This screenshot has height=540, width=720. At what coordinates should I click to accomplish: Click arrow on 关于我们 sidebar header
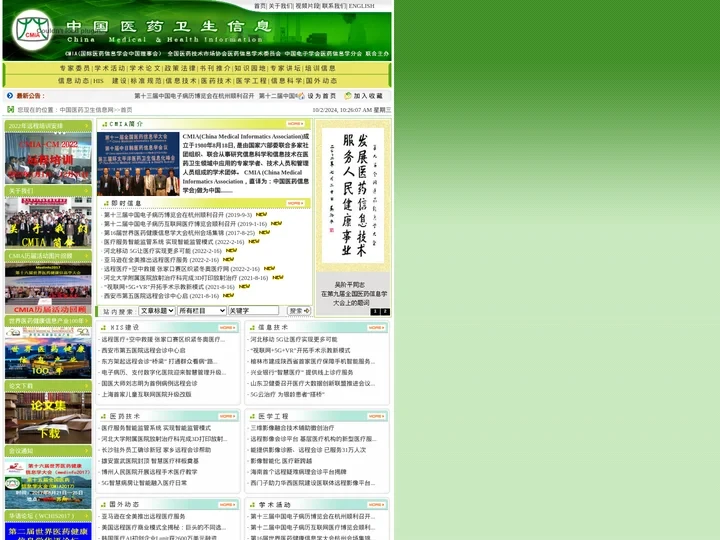coord(86,191)
